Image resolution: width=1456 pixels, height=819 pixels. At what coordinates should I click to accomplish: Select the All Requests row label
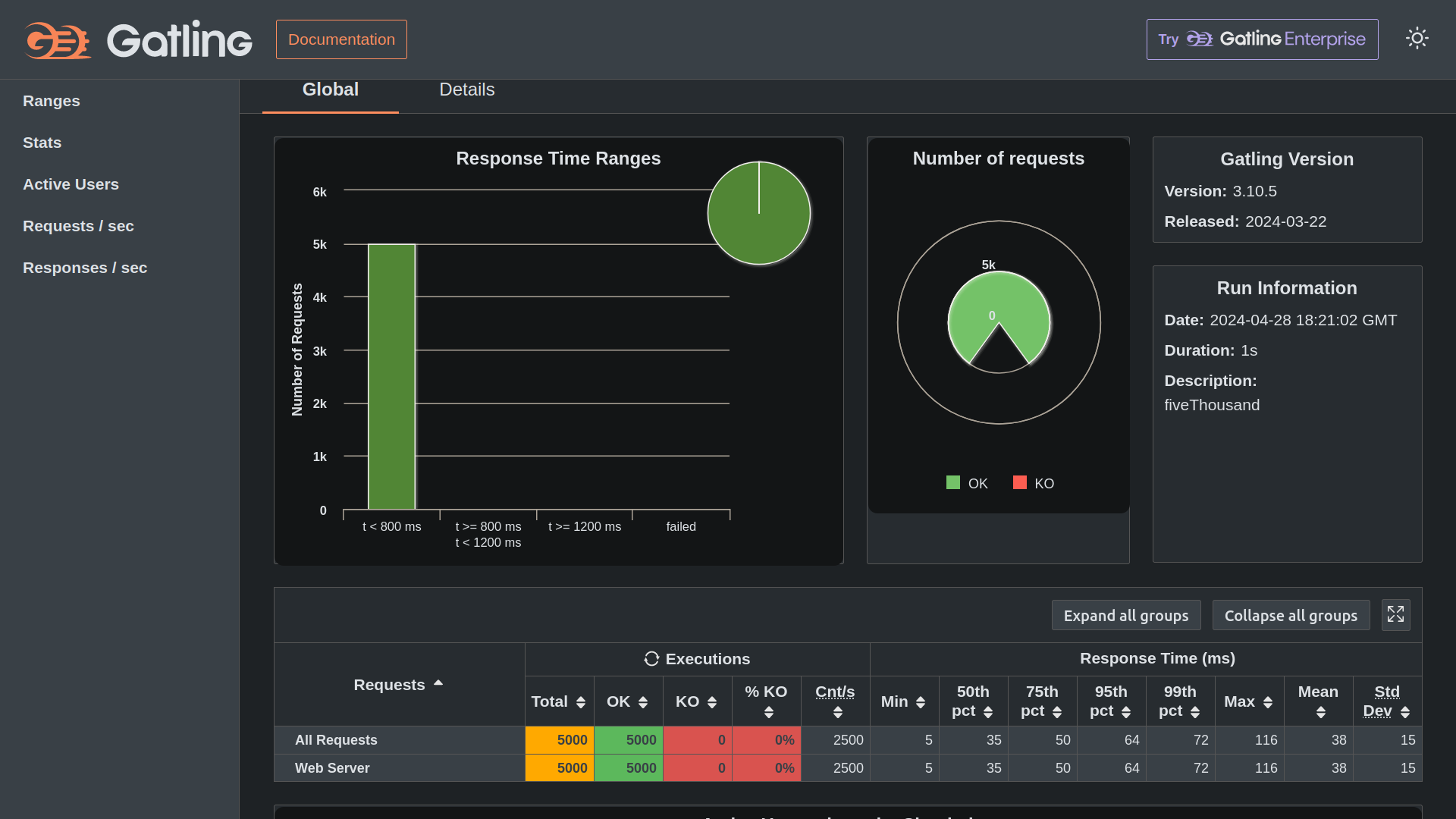coord(336,740)
